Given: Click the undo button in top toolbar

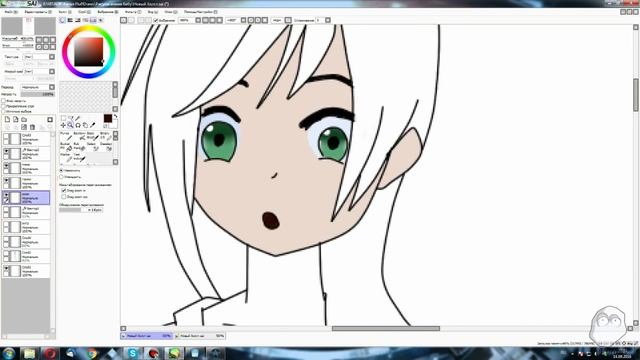Looking at the screenshot, I should (x=123, y=20).
